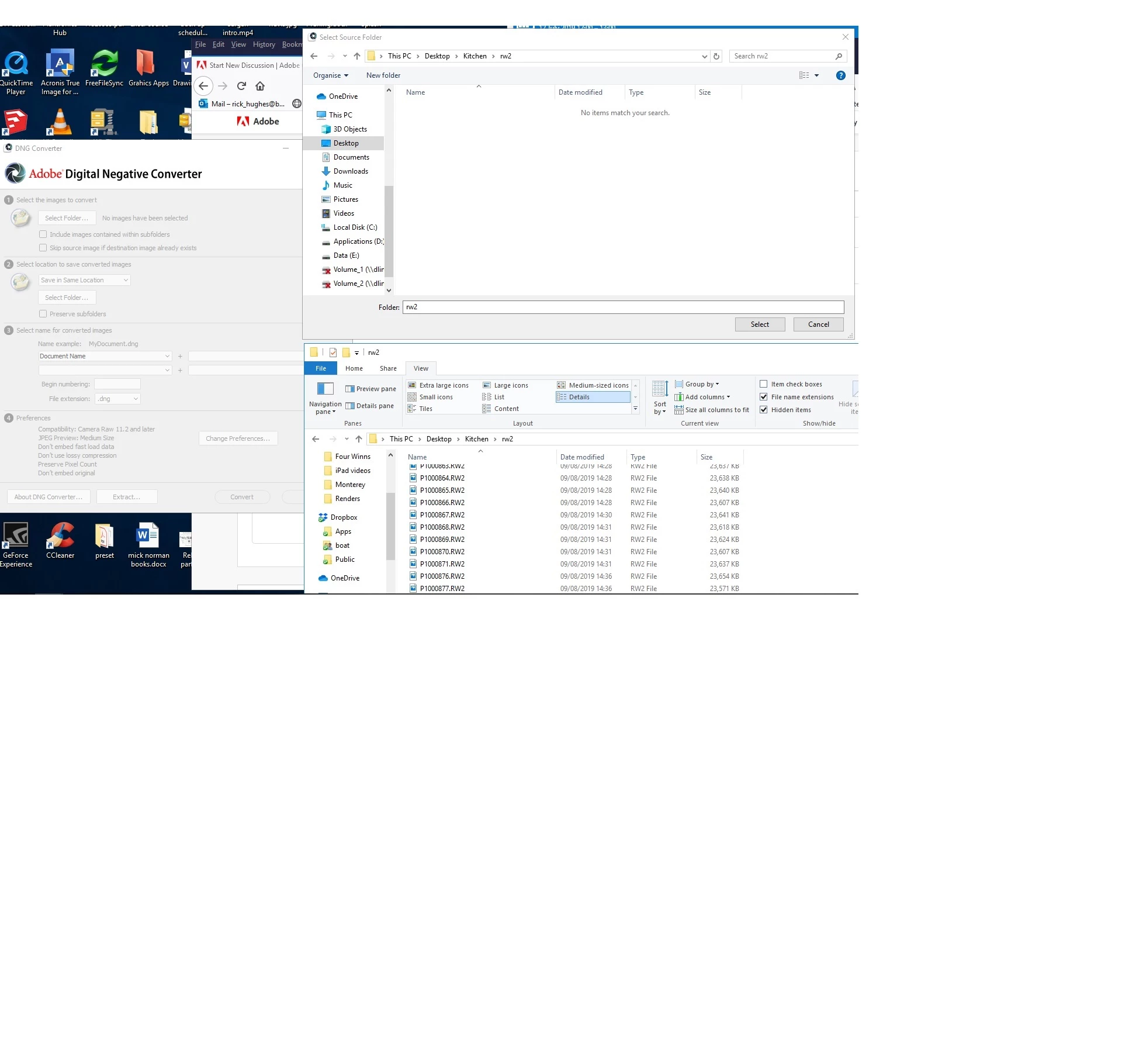Open the Share ribbon tab
This screenshot has height=1064, width=1122.
pyautogui.click(x=387, y=368)
